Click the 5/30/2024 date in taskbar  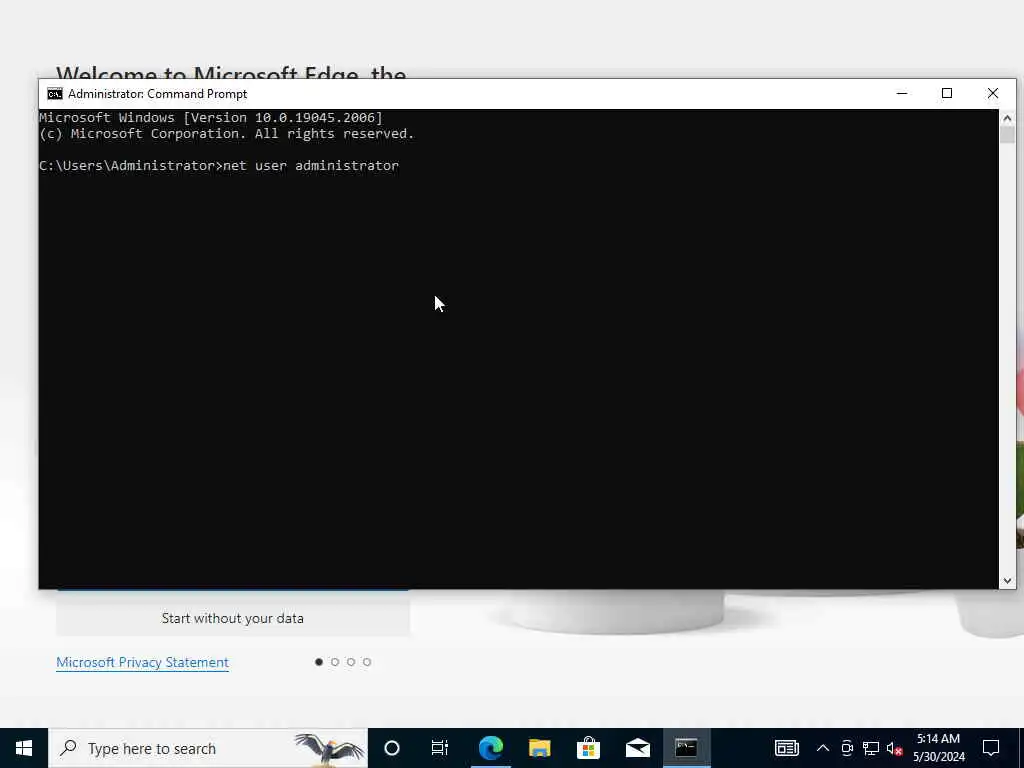coord(938,758)
